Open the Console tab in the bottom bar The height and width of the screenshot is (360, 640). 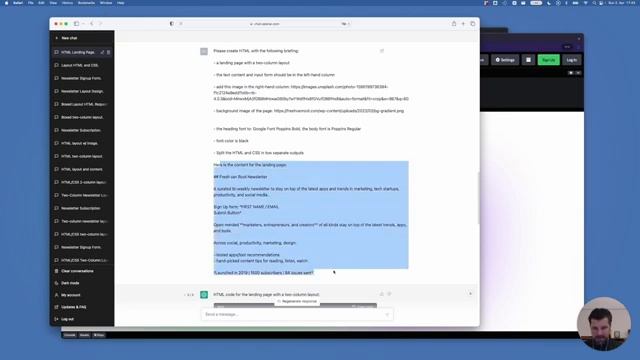pyautogui.click(x=70, y=335)
